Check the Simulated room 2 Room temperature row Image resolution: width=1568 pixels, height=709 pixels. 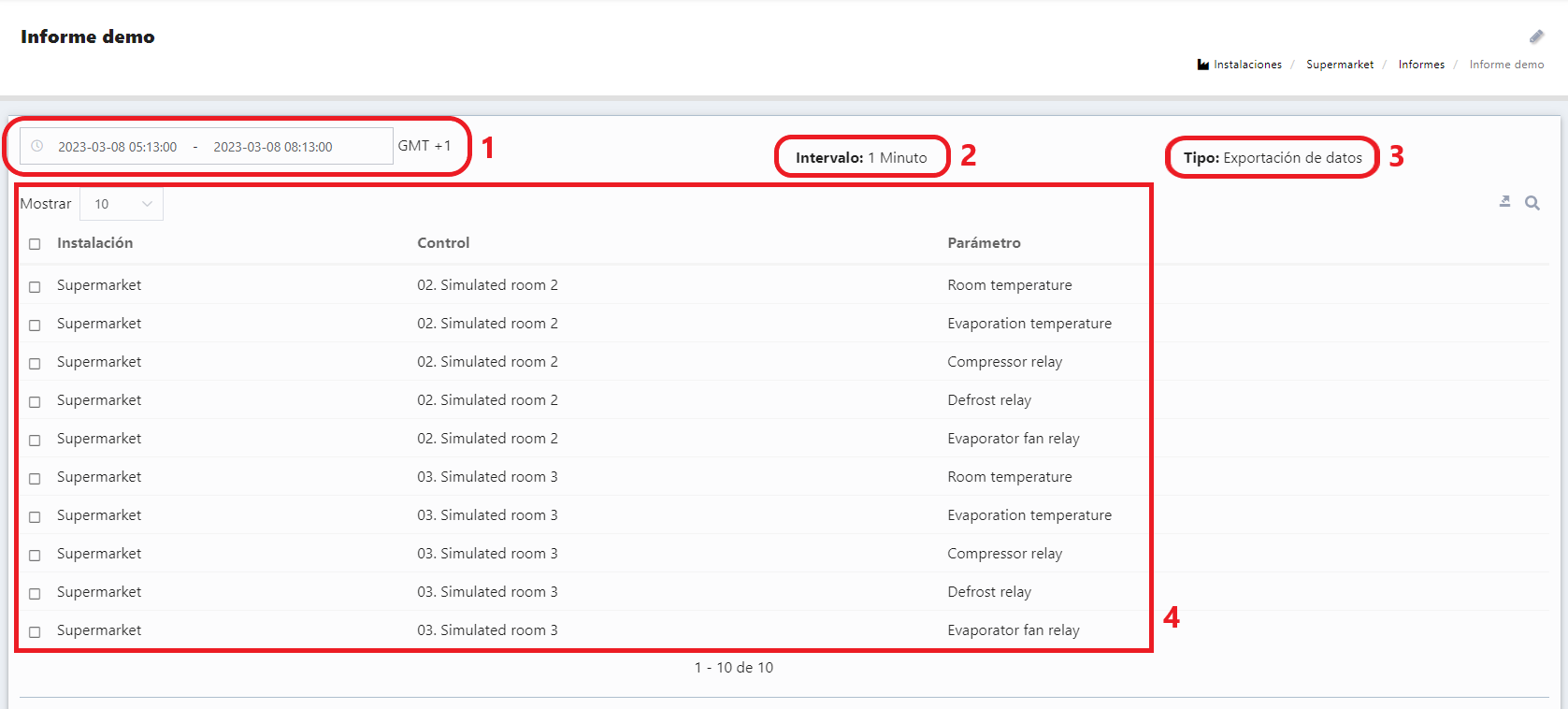(x=35, y=286)
